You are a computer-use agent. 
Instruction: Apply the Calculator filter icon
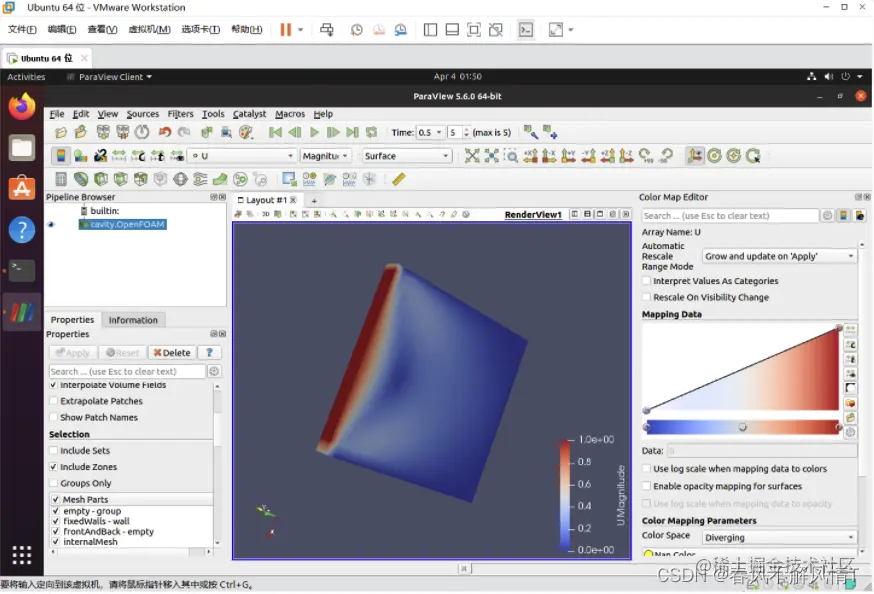[61, 179]
